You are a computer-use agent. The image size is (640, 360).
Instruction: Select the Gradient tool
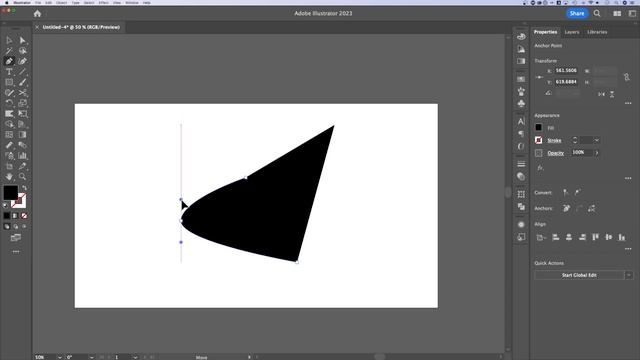[22, 135]
